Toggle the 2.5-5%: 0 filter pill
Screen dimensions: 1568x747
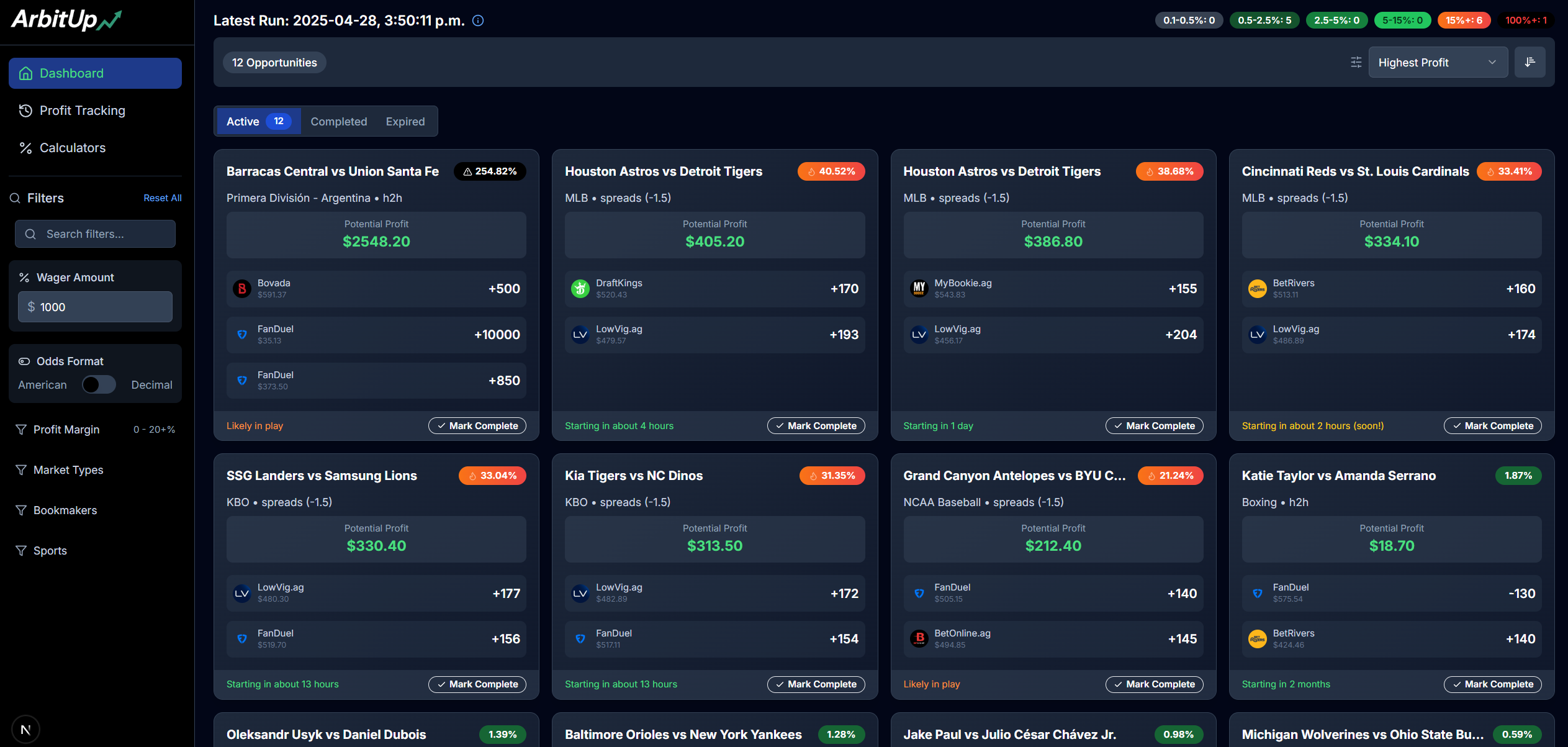tap(1336, 20)
